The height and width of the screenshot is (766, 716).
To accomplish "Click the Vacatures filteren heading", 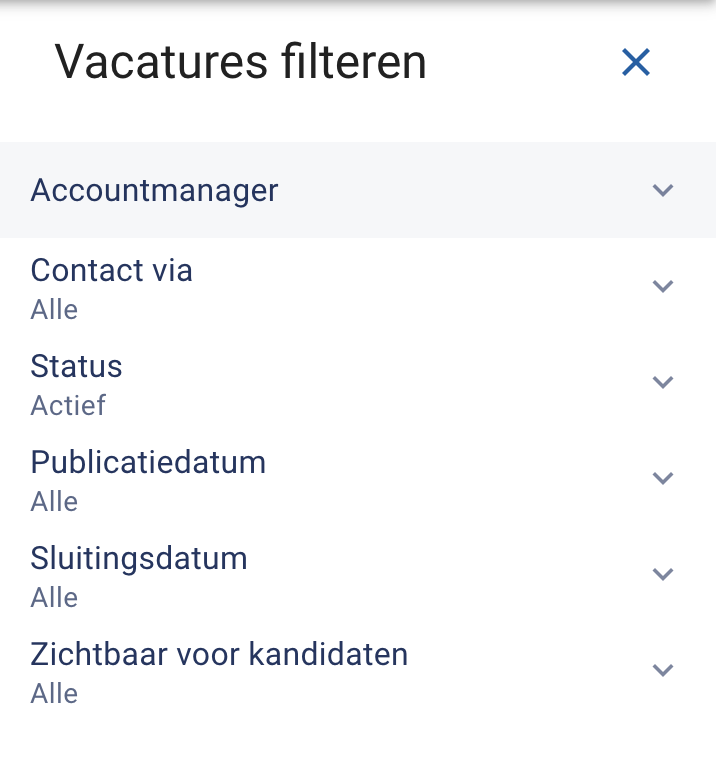I will click(240, 62).
